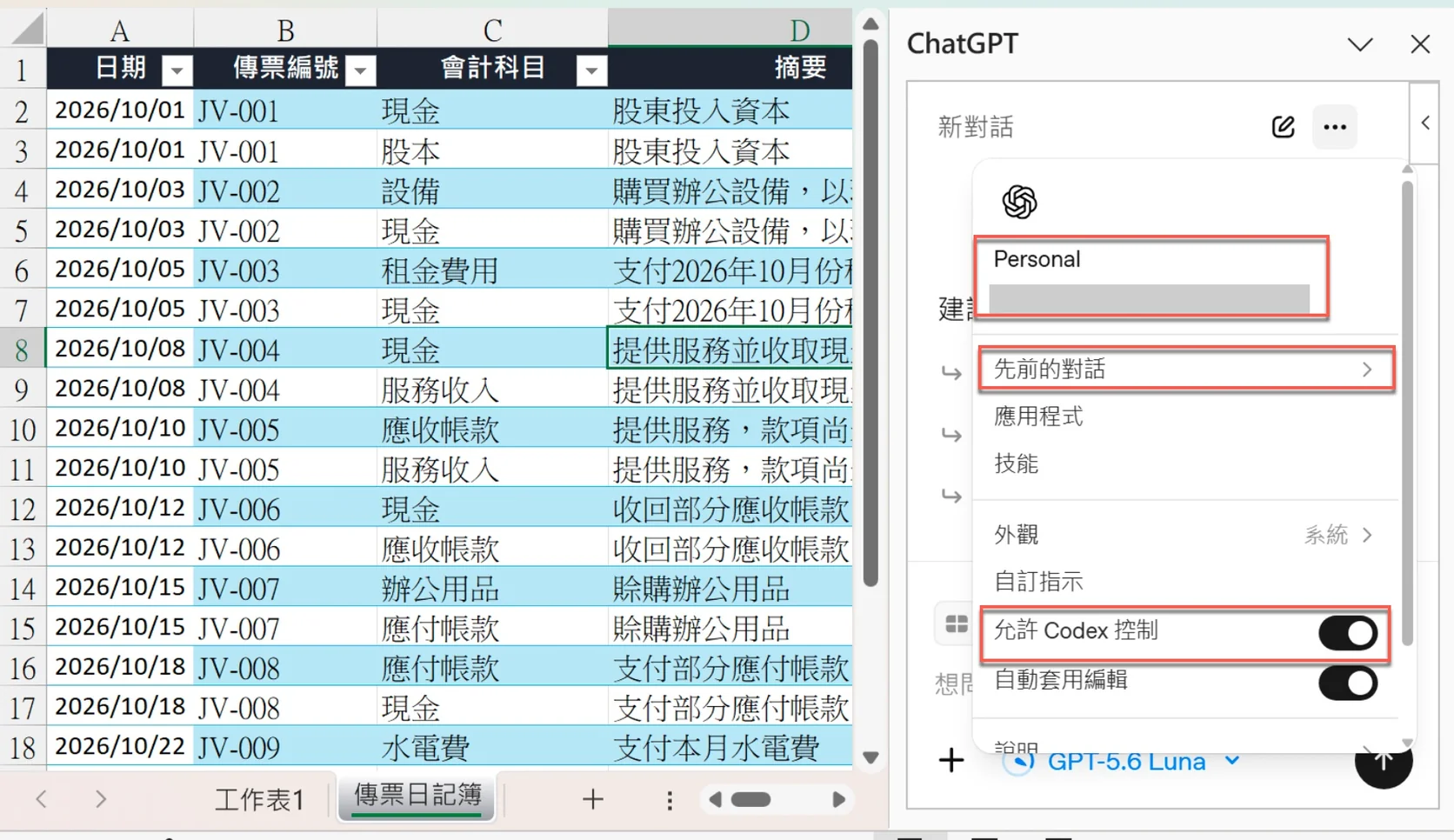1454x840 pixels.
Task: Select column B header
Action: (285, 29)
